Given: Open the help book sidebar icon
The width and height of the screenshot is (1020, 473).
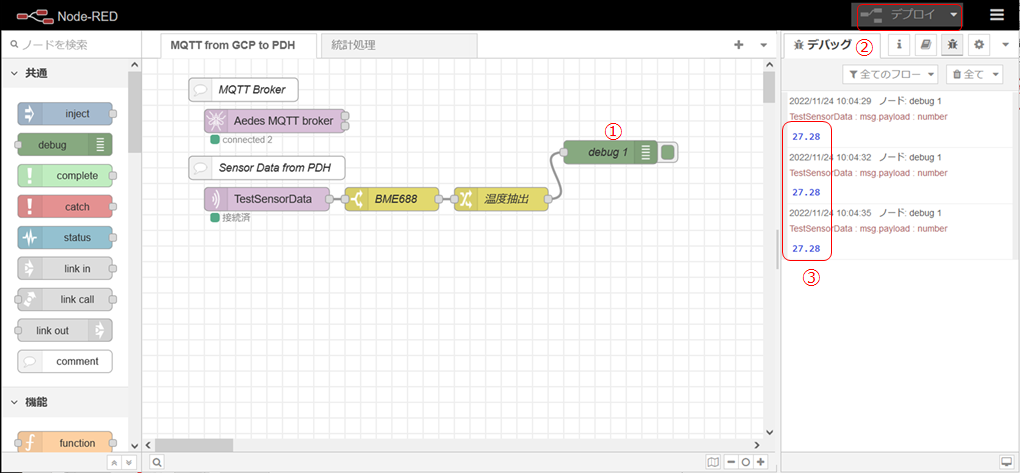Looking at the screenshot, I should pyautogui.click(x=924, y=45).
